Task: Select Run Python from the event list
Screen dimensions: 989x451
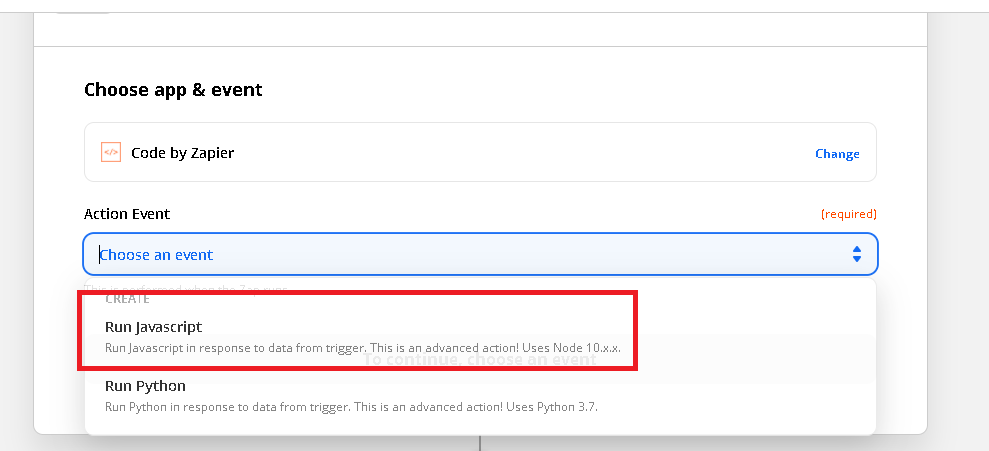Action: click(145, 386)
